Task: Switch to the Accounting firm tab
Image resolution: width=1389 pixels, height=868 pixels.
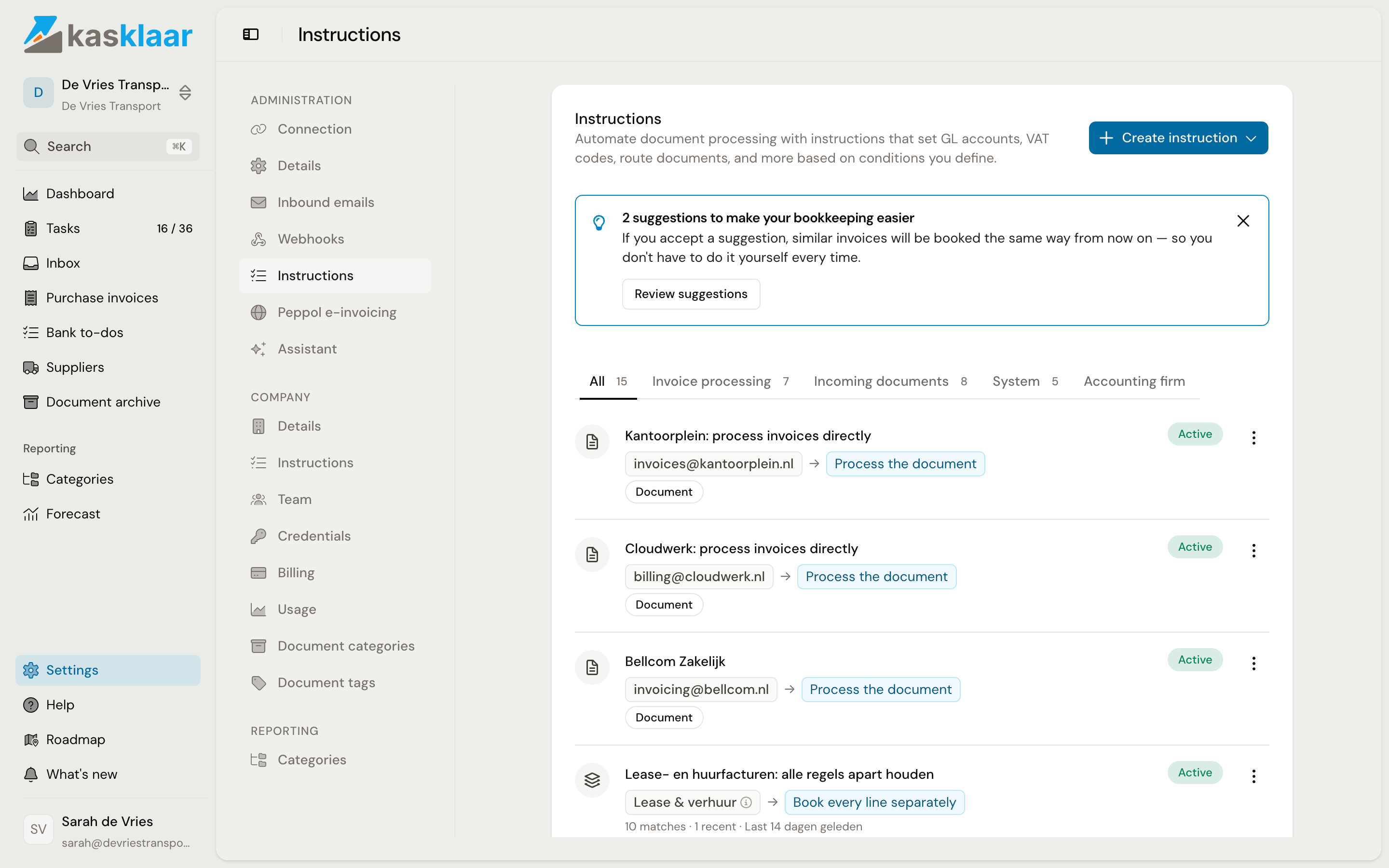Action: point(1134,381)
